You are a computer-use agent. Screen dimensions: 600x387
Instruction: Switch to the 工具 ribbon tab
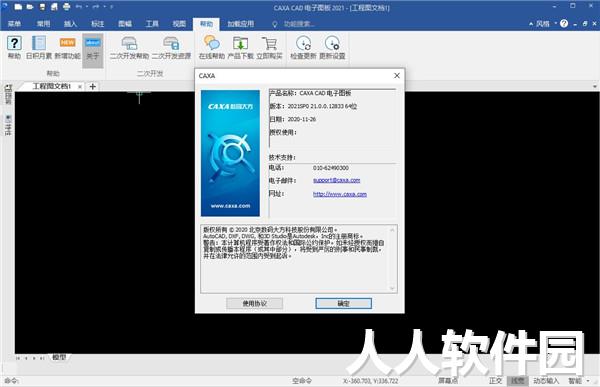point(152,24)
